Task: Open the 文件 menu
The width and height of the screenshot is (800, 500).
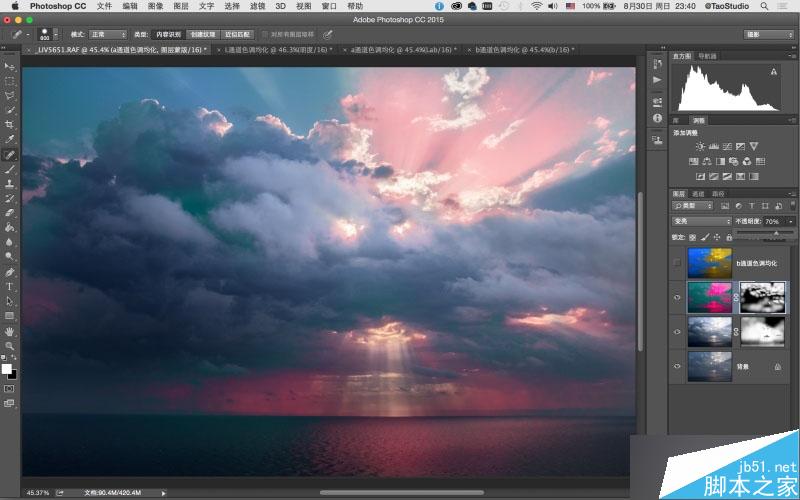Action: 104,6
